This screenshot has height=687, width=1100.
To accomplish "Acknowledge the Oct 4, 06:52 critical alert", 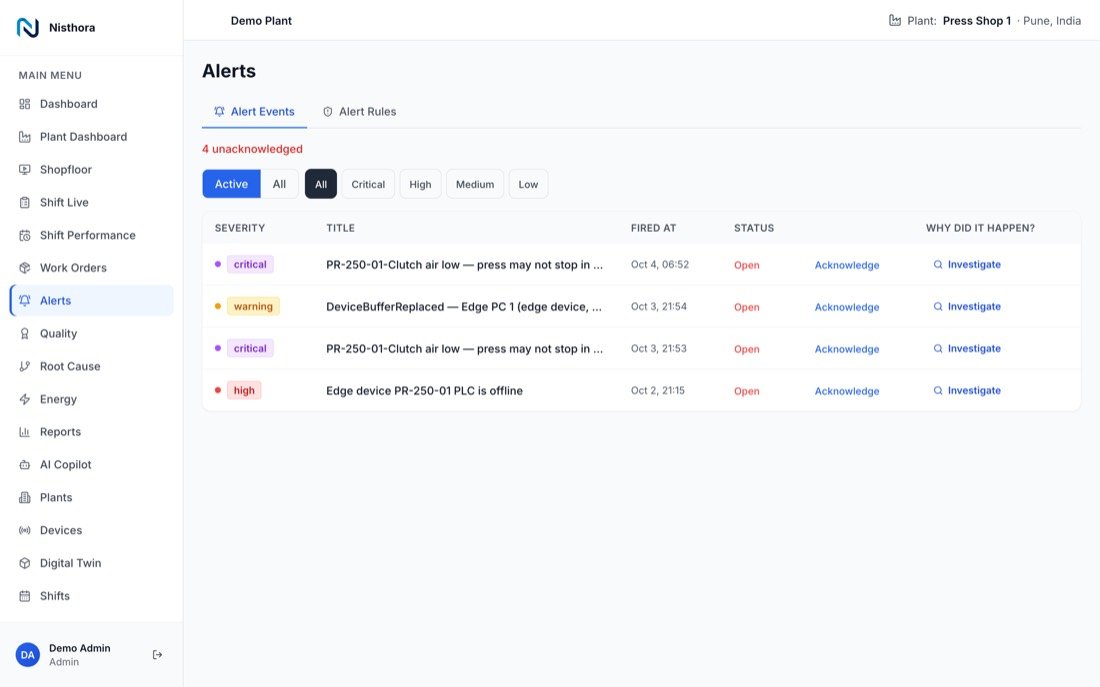I will (x=847, y=265).
